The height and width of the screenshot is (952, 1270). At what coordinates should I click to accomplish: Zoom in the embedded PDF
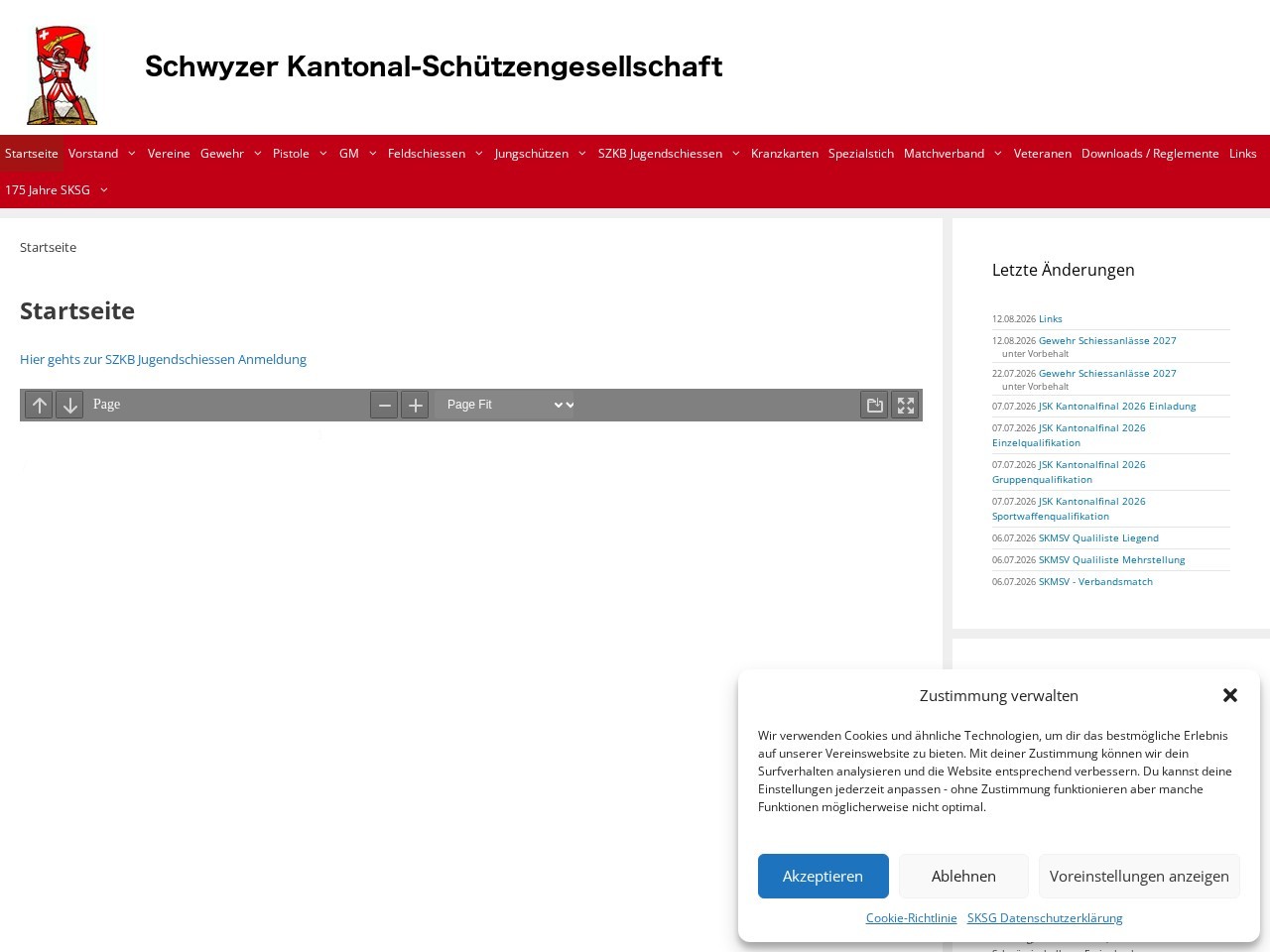click(x=415, y=405)
